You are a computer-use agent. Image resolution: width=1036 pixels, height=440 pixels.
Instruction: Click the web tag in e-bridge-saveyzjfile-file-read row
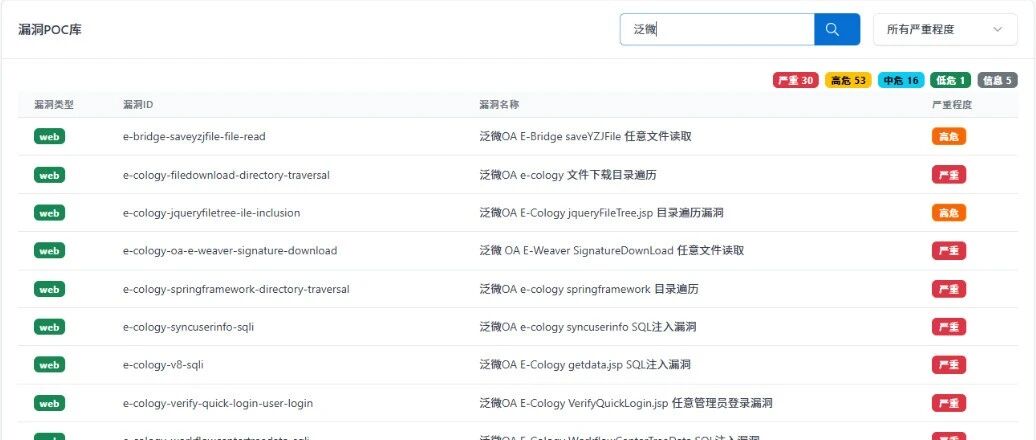click(x=50, y=137)
